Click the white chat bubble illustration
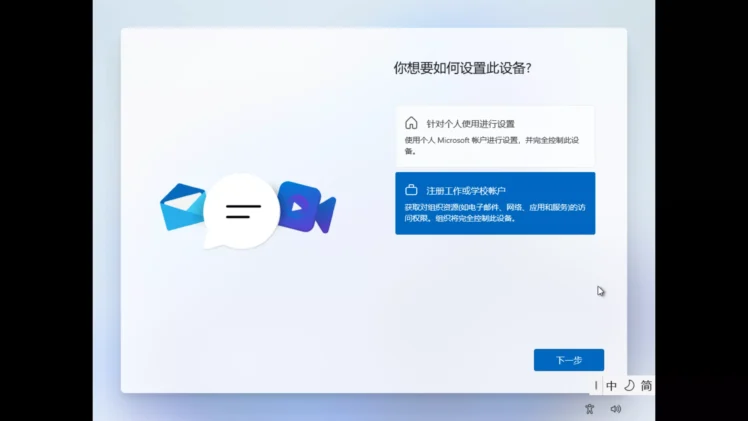Image resolution: width=748 pixels, height=421 pixels. click(x=241, y=211)
